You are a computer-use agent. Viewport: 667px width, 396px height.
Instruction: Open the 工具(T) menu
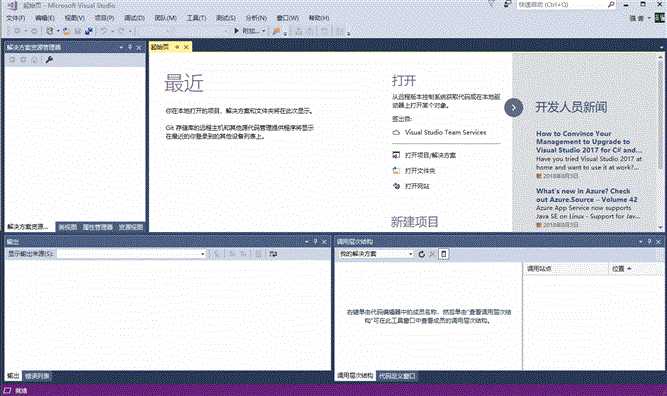pos(196,18)
